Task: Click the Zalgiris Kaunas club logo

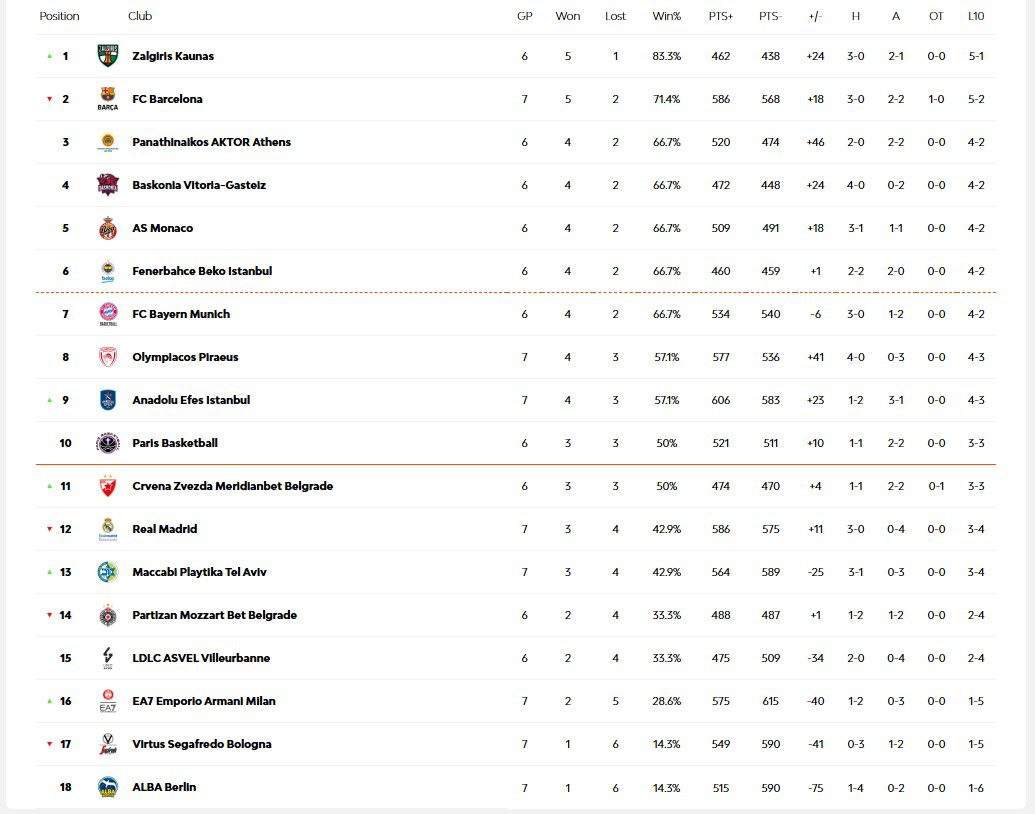Action: click(108, 56)
